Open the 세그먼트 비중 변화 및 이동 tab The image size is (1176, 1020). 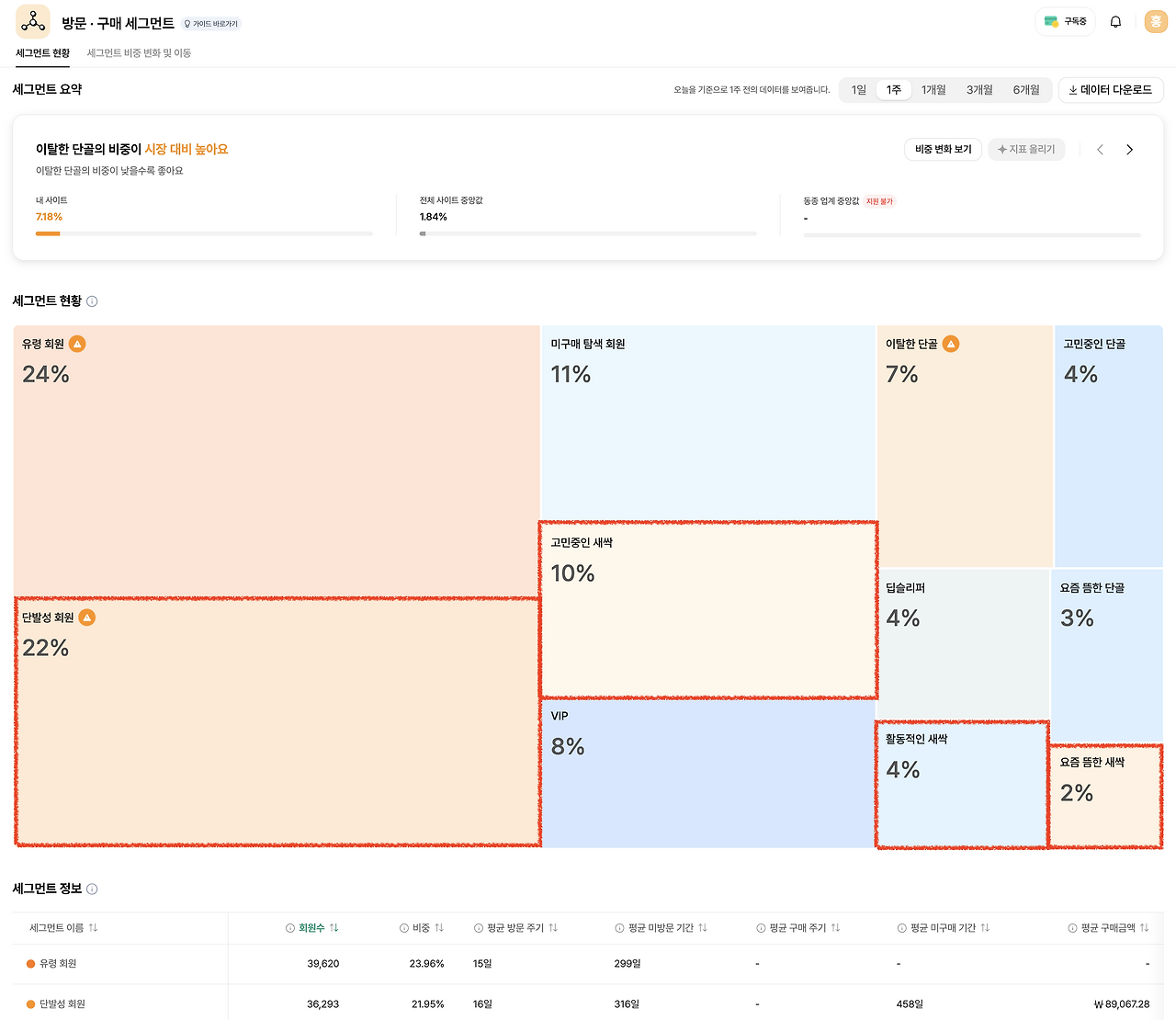tap(140, 53)
